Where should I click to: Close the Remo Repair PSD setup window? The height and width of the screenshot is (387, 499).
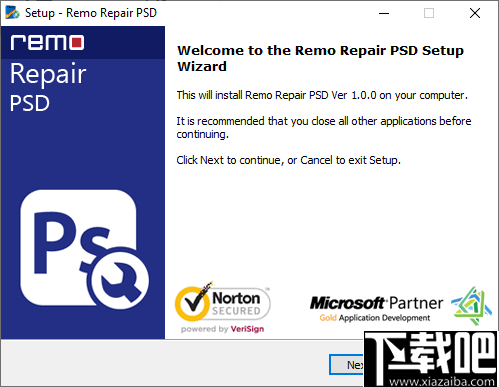coord(475,13)
